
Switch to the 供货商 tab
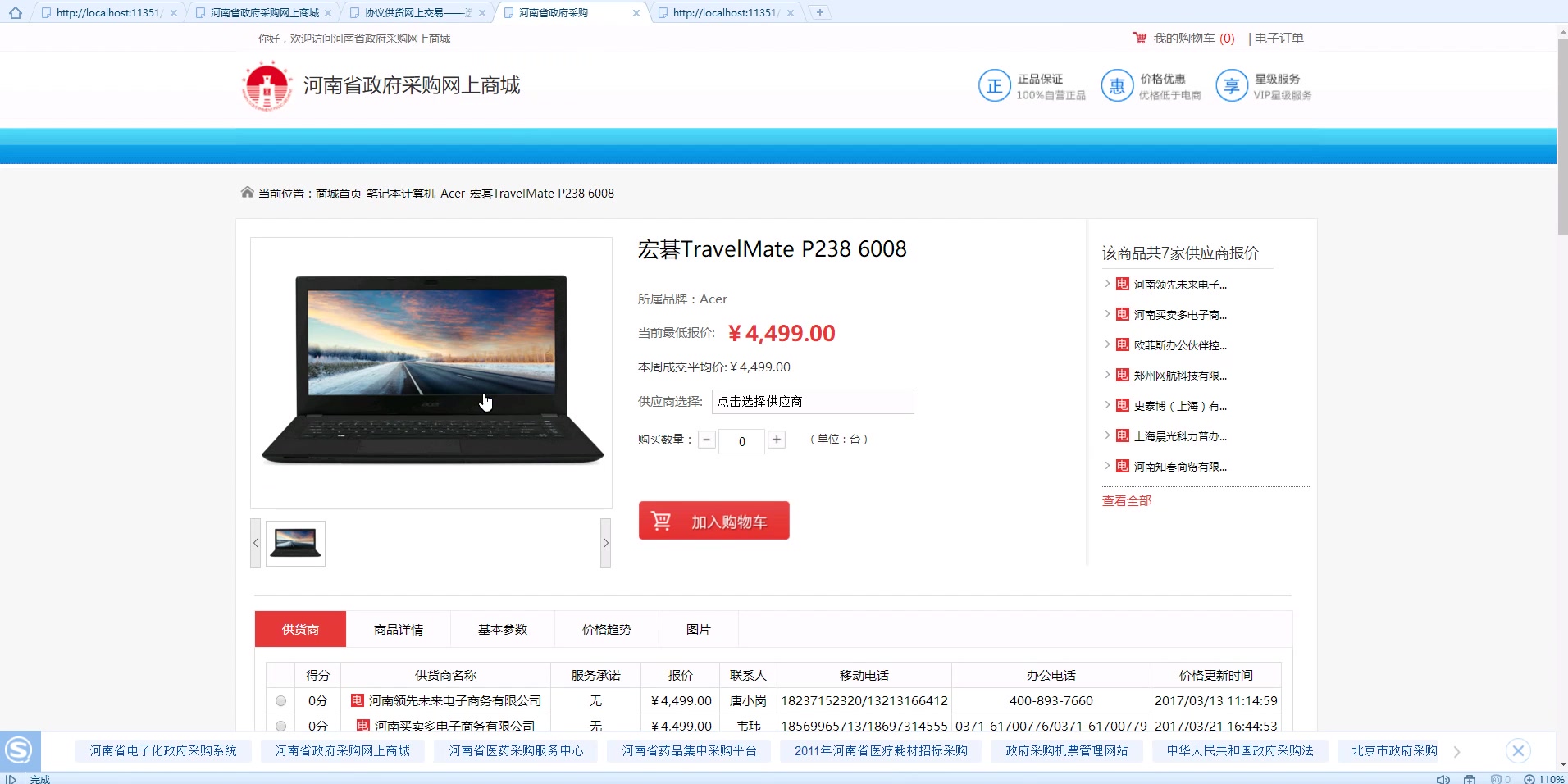300,629
